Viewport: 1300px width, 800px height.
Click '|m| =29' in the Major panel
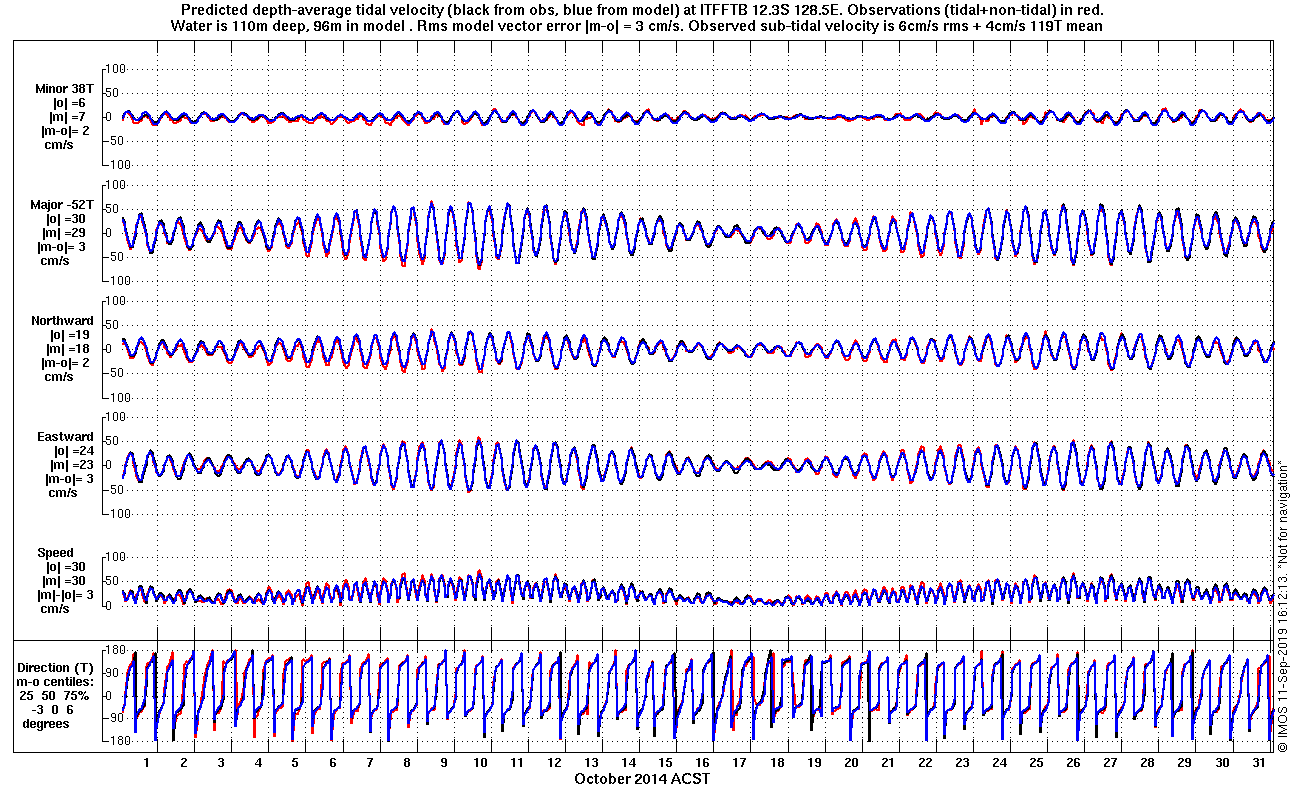point(68,233)
